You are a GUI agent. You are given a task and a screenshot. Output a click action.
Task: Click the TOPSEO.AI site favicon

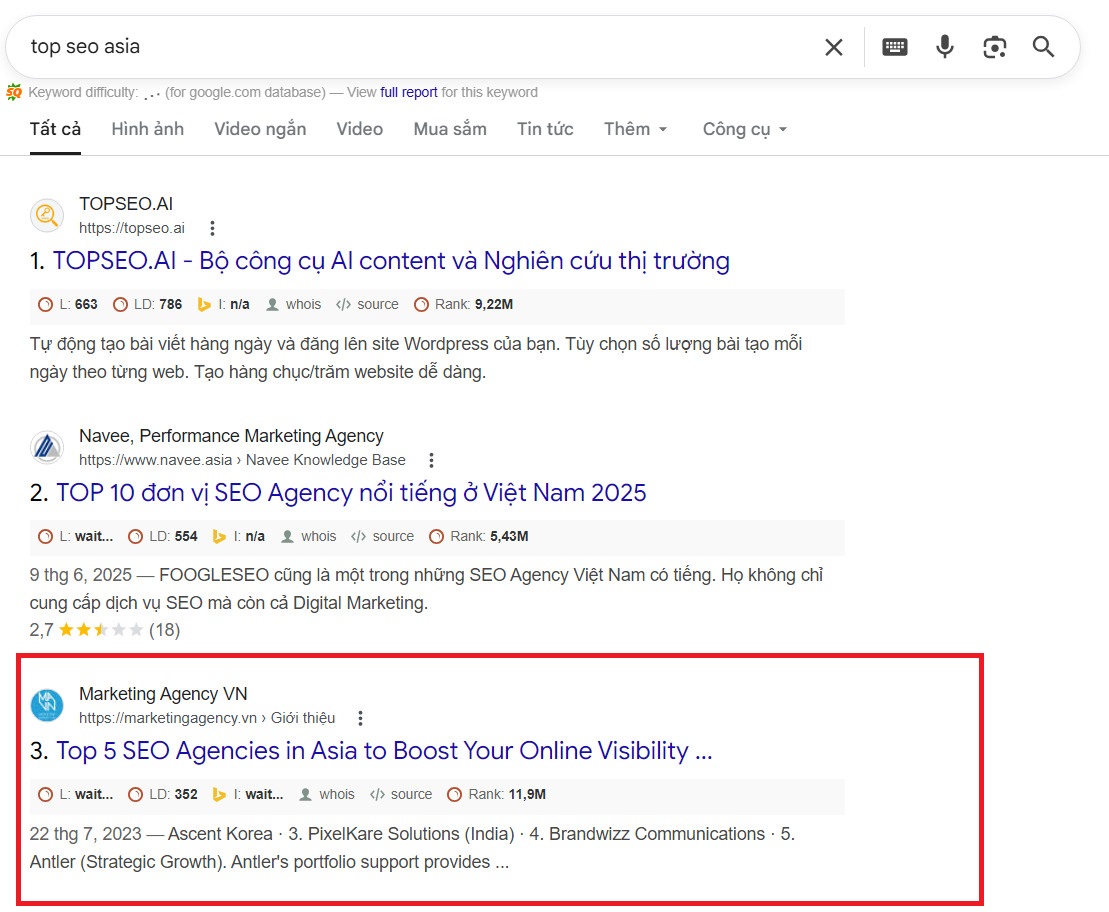pos(47,214)
